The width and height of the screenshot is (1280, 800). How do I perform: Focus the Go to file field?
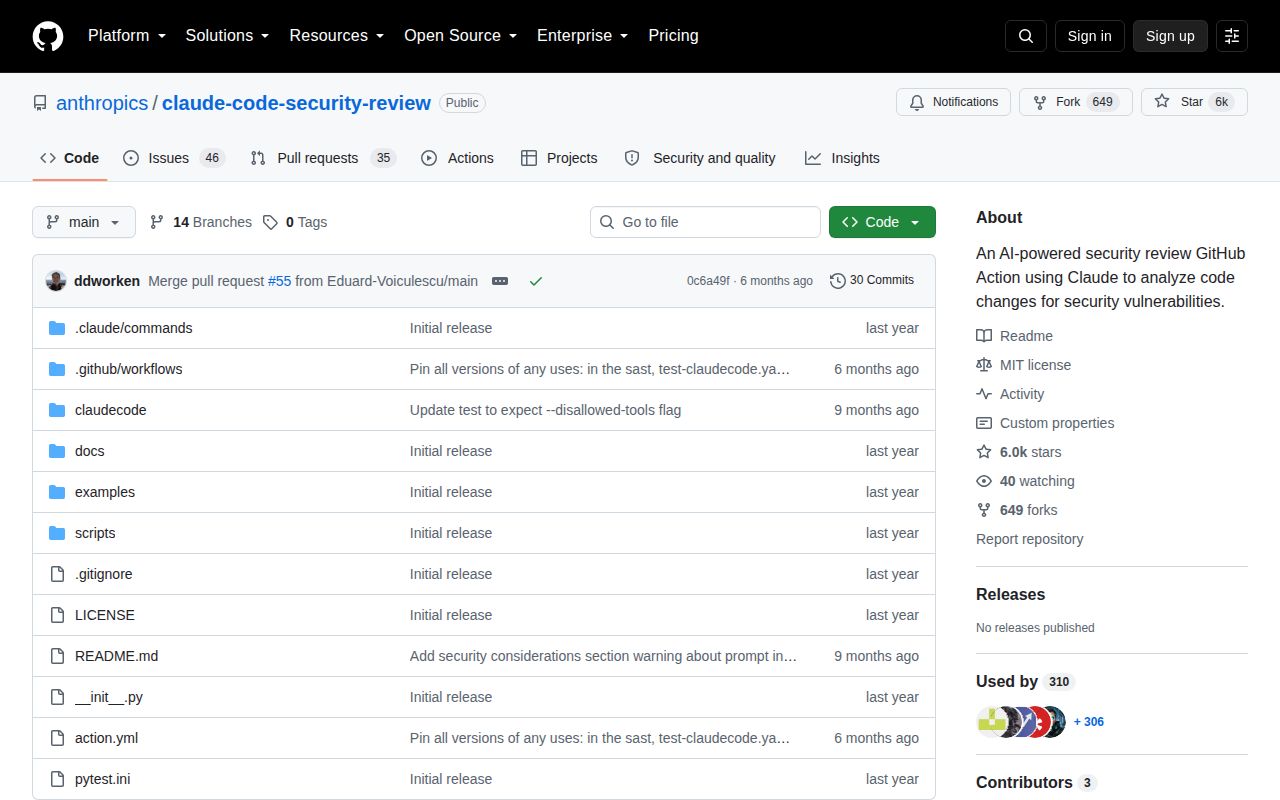(x=705, y=222)
